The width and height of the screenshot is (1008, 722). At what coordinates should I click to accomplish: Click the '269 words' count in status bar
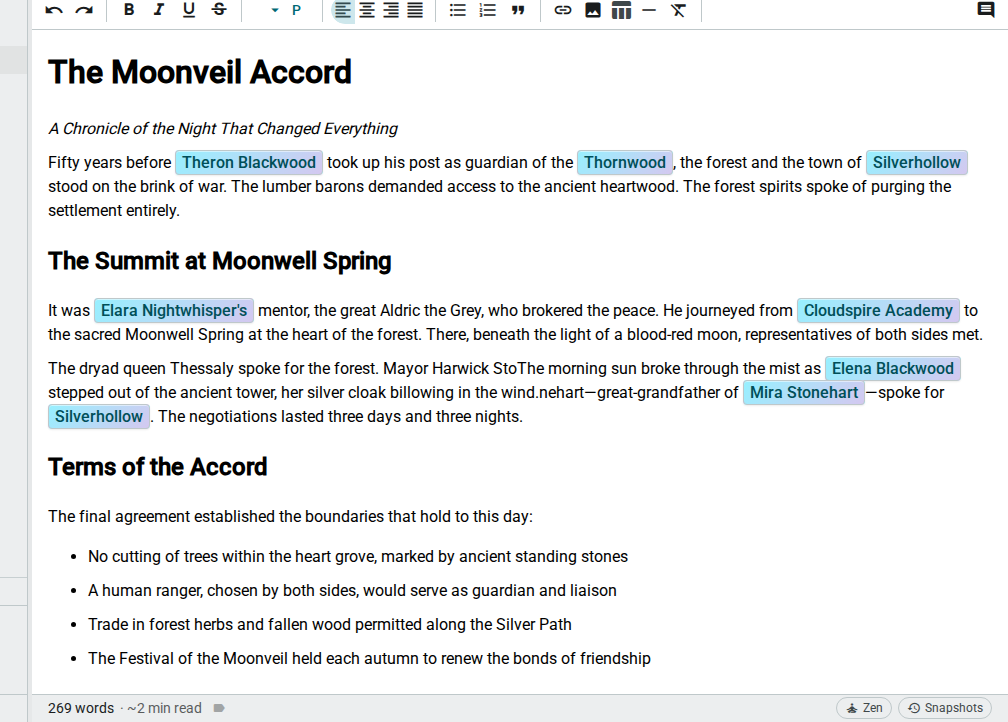[81, 708]
